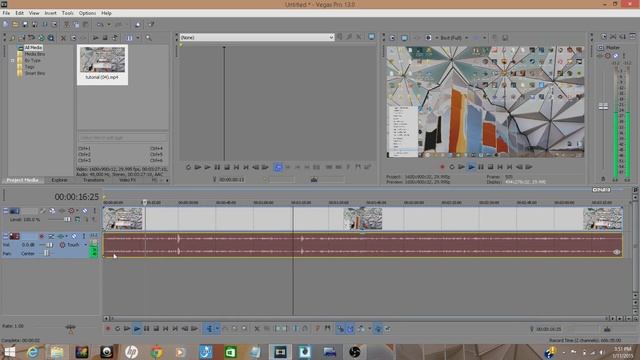Open the Project Media Views dropdown arrow
Image resolution: width=640 pixels, height=360 pixels.
pyautogui.click(x=138, y=38)
